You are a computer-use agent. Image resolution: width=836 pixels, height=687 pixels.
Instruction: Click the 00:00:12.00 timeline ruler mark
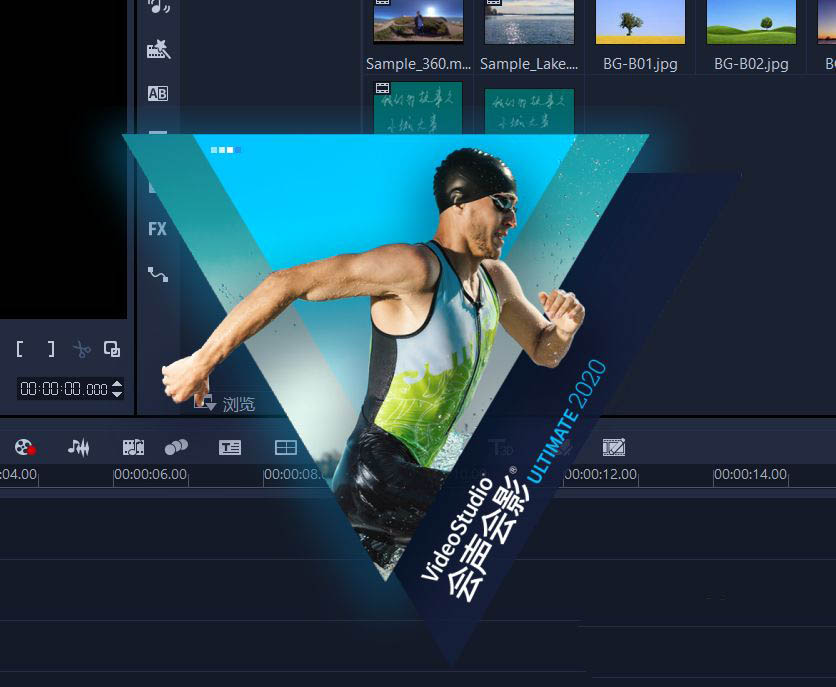point(600,474)
